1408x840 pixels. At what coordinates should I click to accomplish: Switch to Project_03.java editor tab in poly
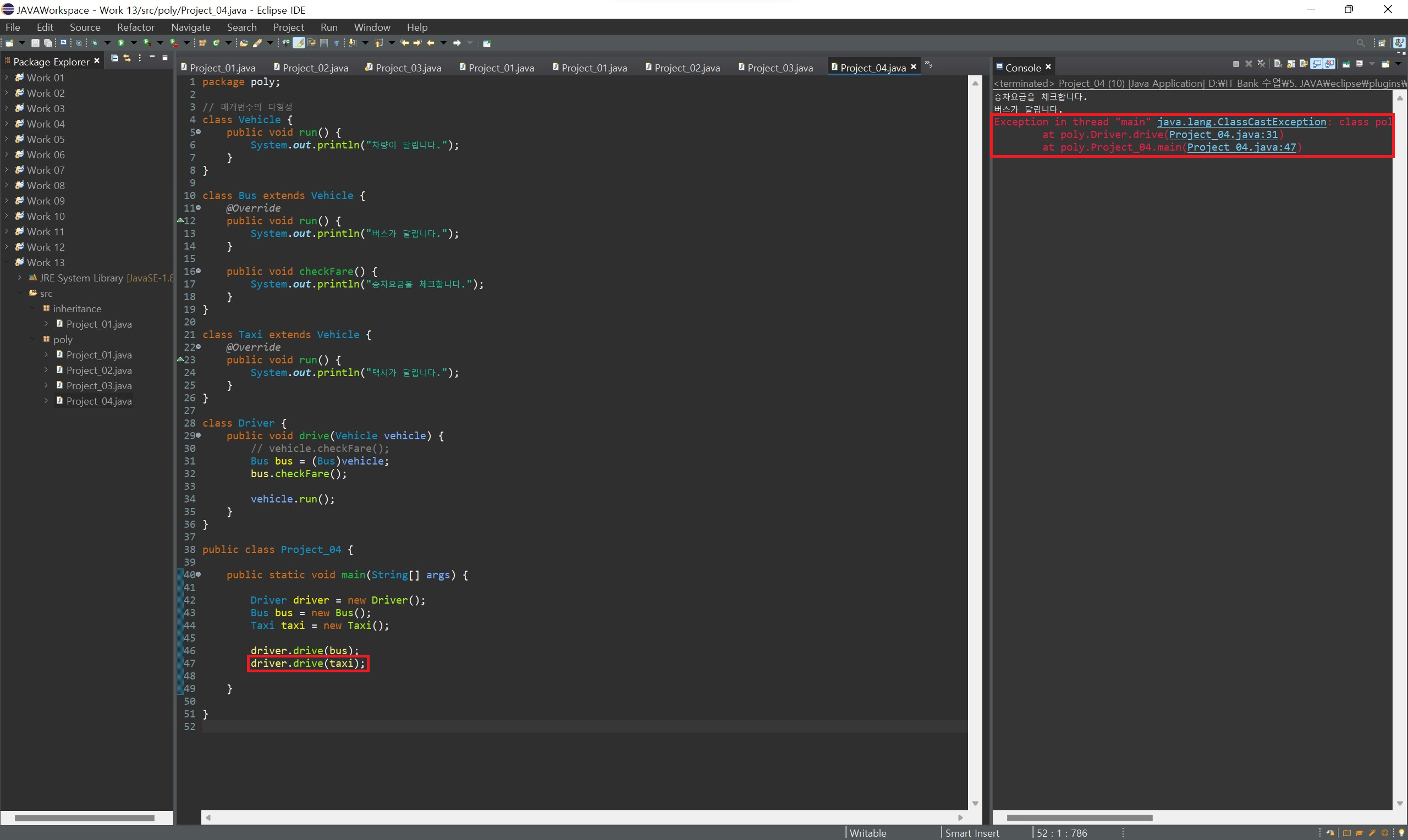click(779, 68)
